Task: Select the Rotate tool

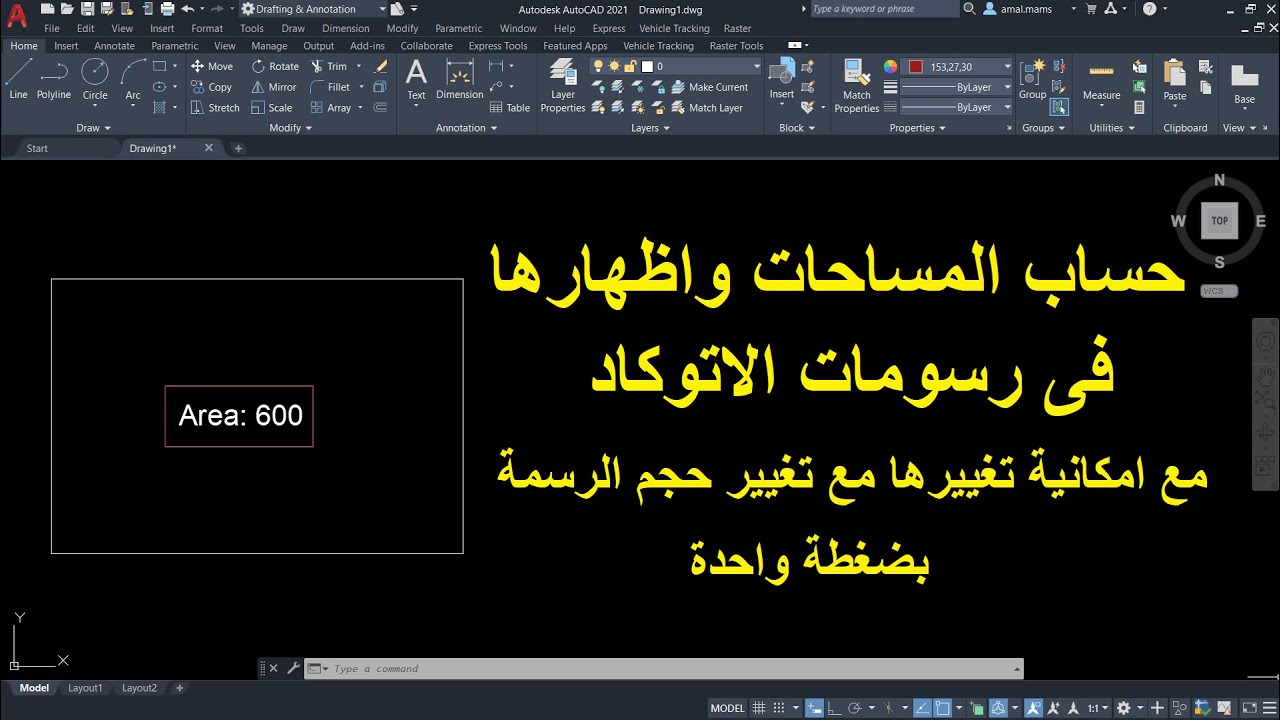Action: (275, 66)
